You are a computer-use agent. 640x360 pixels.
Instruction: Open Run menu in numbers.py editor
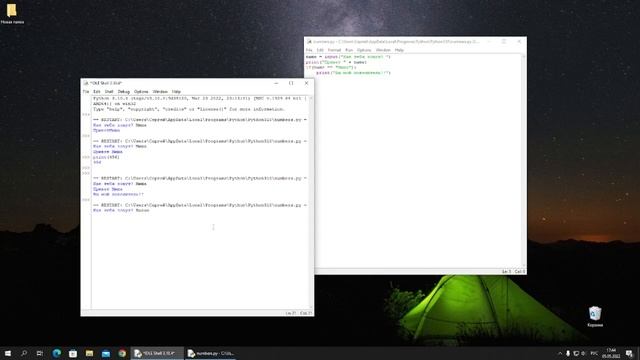click(x=349, y=50)
